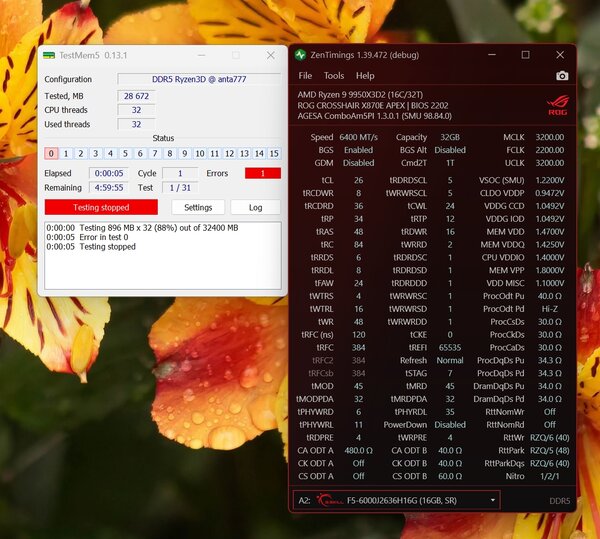Screen dimensions: 600x539
Task: Click the G.Skill logo in module selector
Action: point(329,500)
